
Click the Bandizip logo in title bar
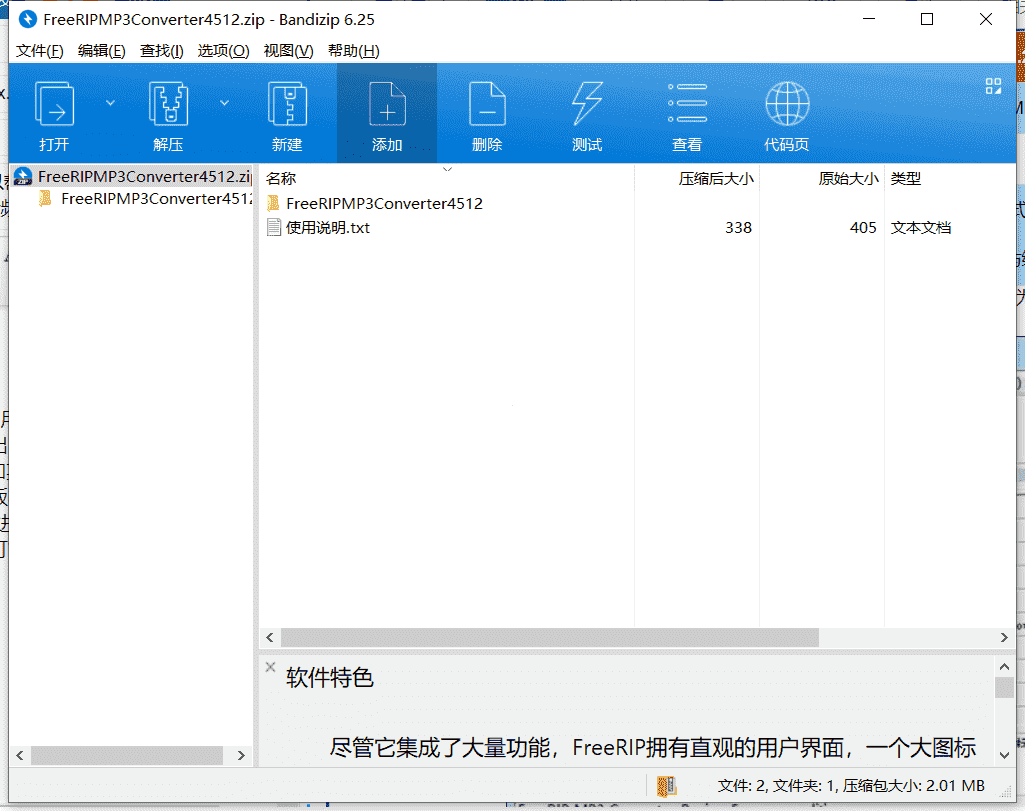27,20
